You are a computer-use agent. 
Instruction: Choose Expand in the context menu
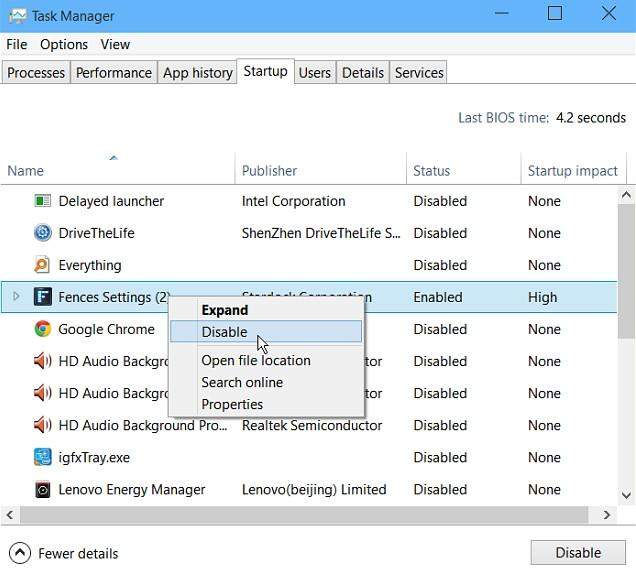(266, 310)
